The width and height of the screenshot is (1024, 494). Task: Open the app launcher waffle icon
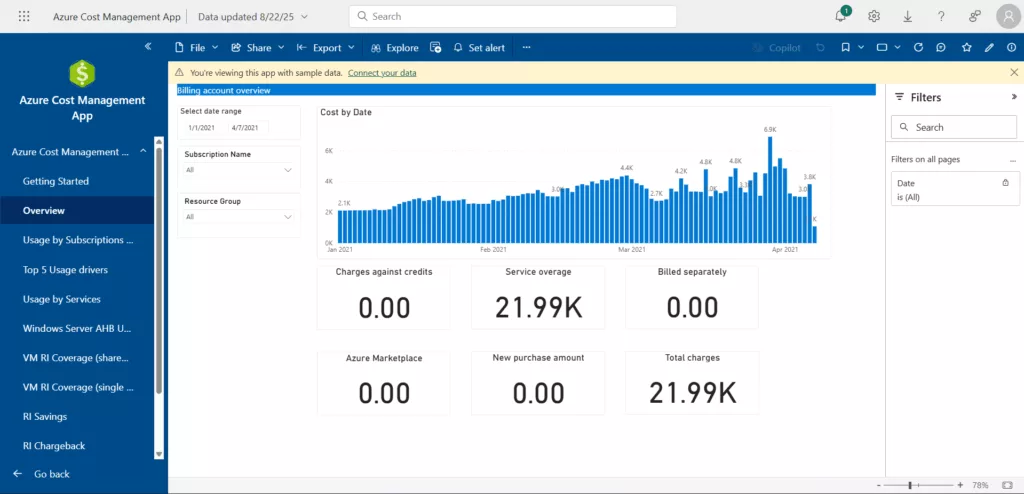tap(24, 16)
